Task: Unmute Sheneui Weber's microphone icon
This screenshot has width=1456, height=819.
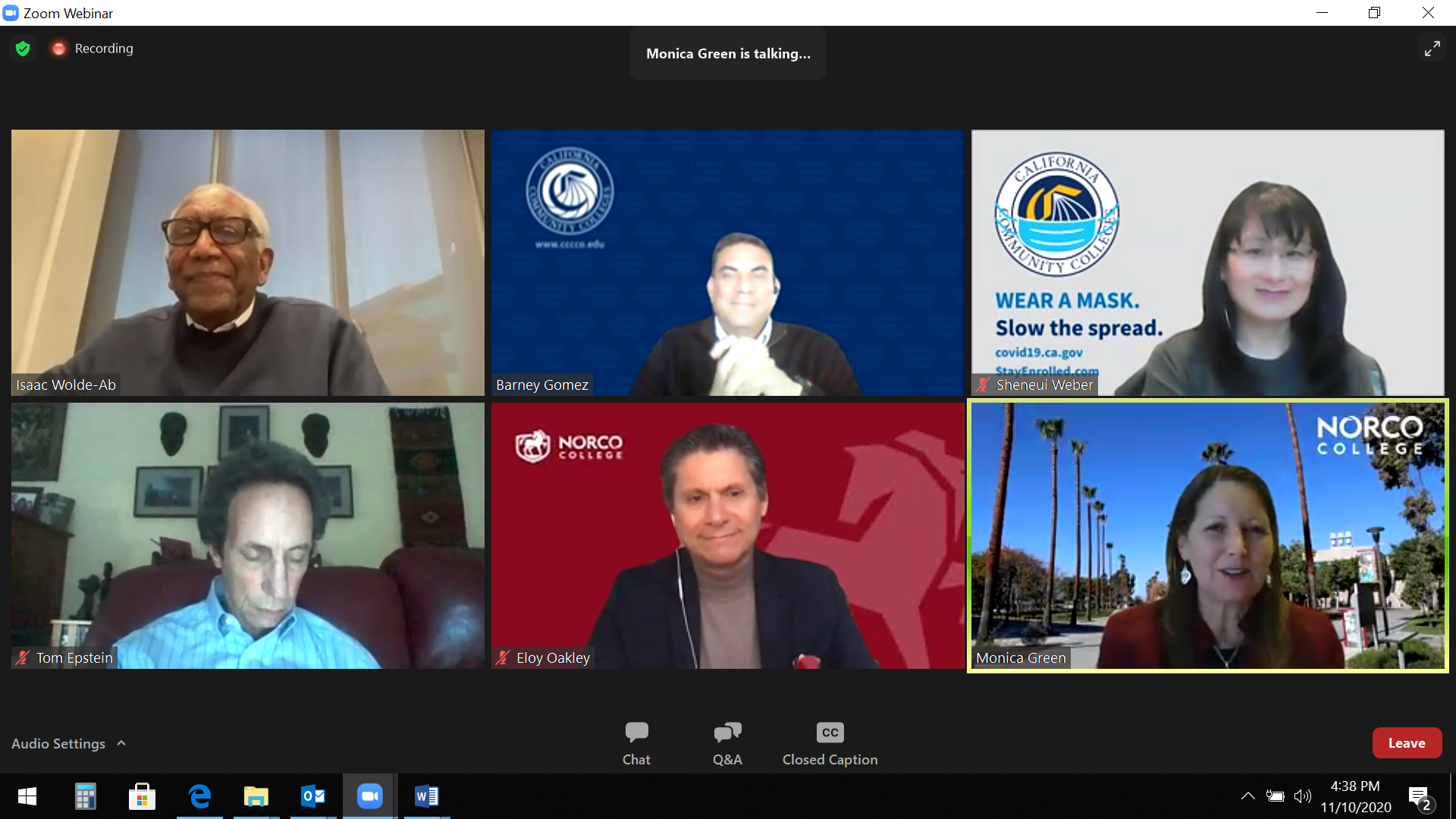Action: tap(982, 384)
